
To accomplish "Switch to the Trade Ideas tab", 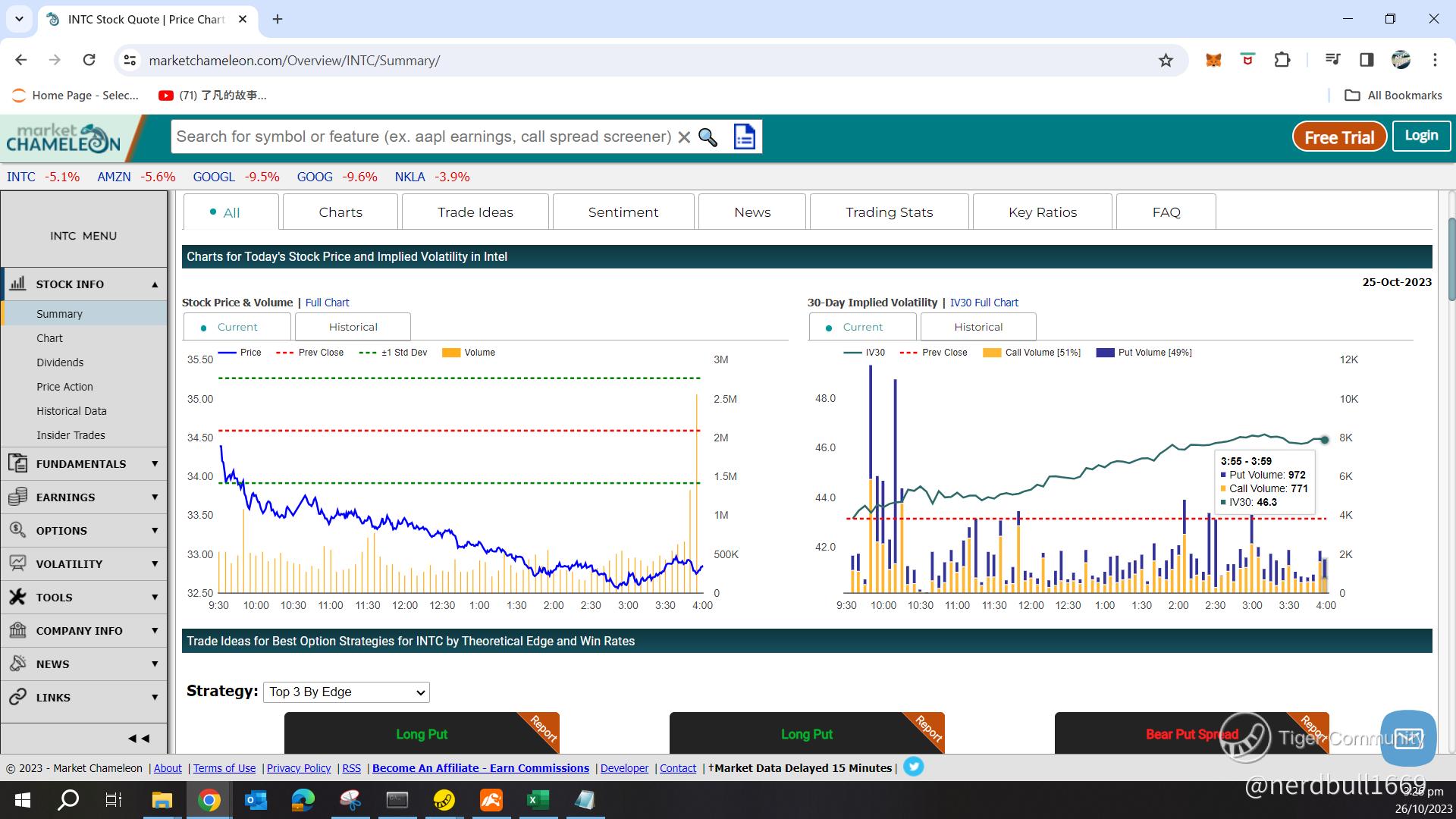I will [475, 212].
